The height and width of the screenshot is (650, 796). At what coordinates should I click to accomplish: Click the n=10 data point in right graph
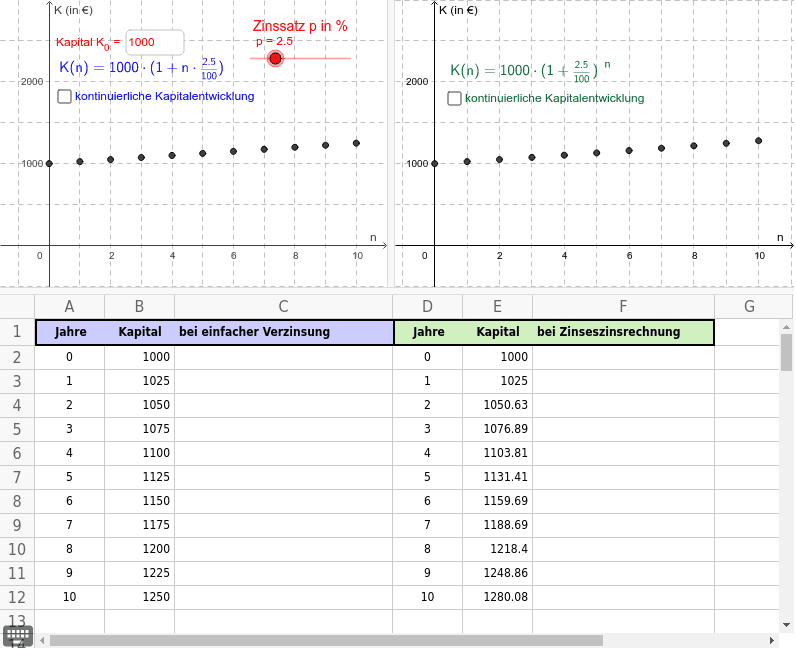point(758,141)
